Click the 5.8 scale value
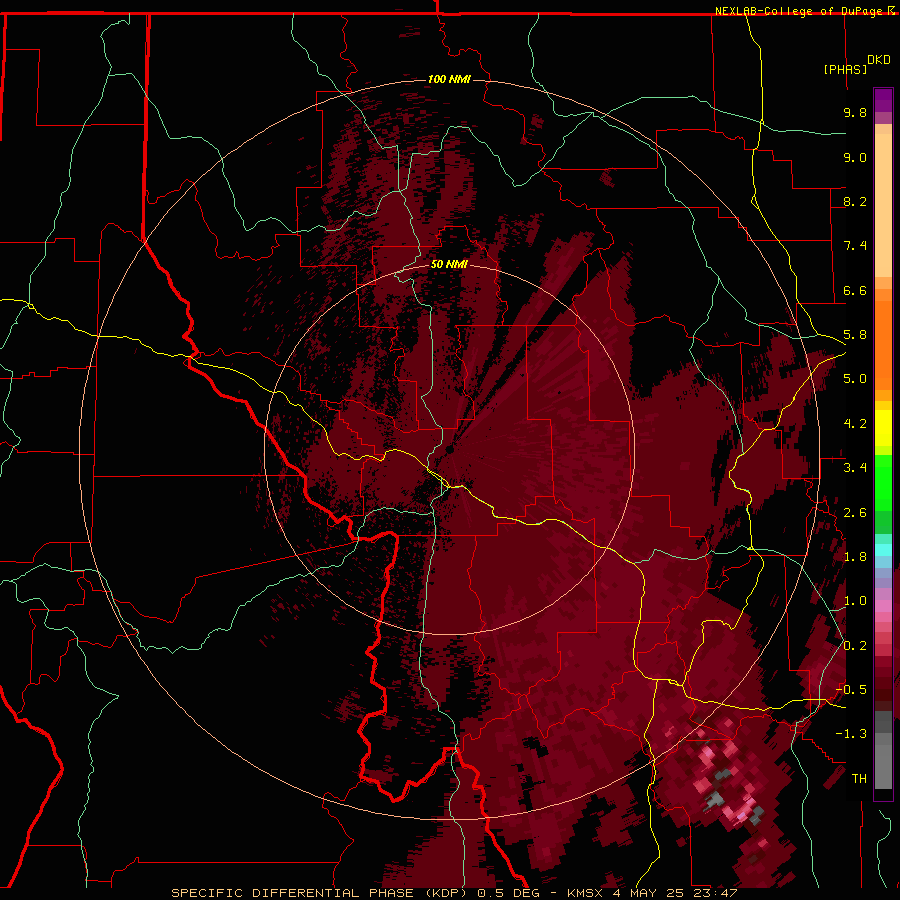Image resolution: width=900 pixels, height=900 pixels. click(855, 335)
